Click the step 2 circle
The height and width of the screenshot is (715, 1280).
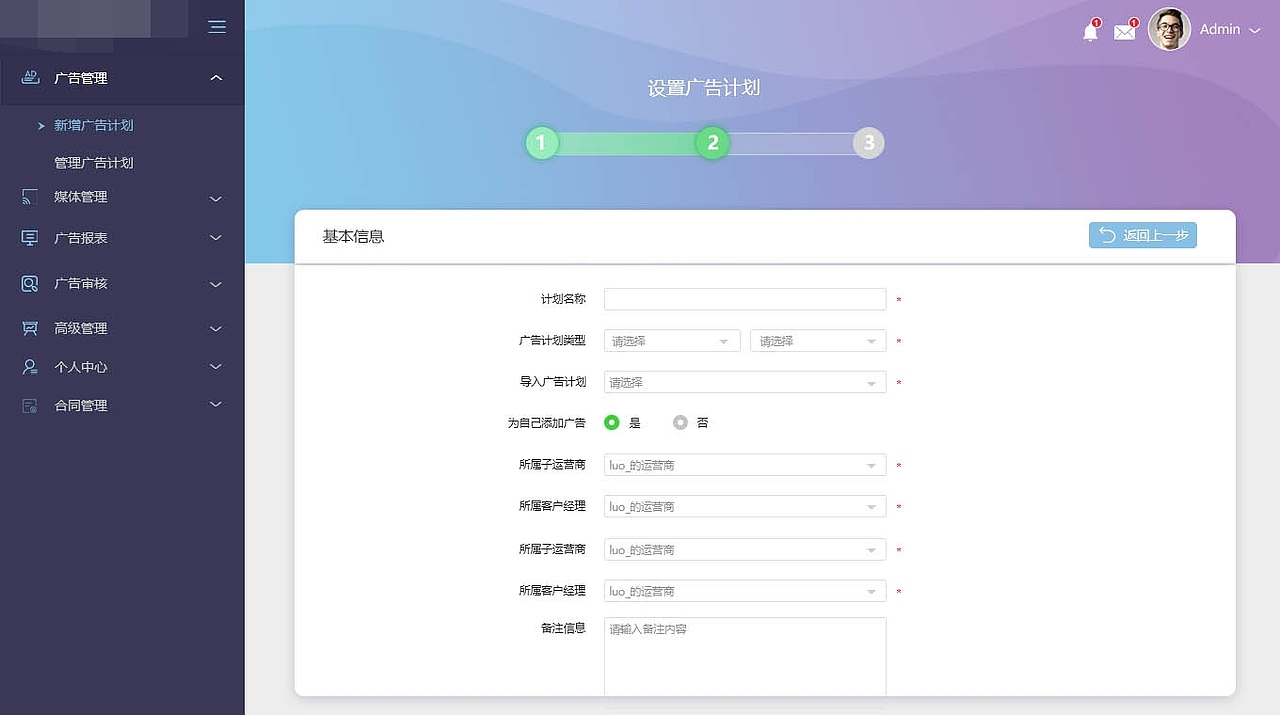coord(712,143)
